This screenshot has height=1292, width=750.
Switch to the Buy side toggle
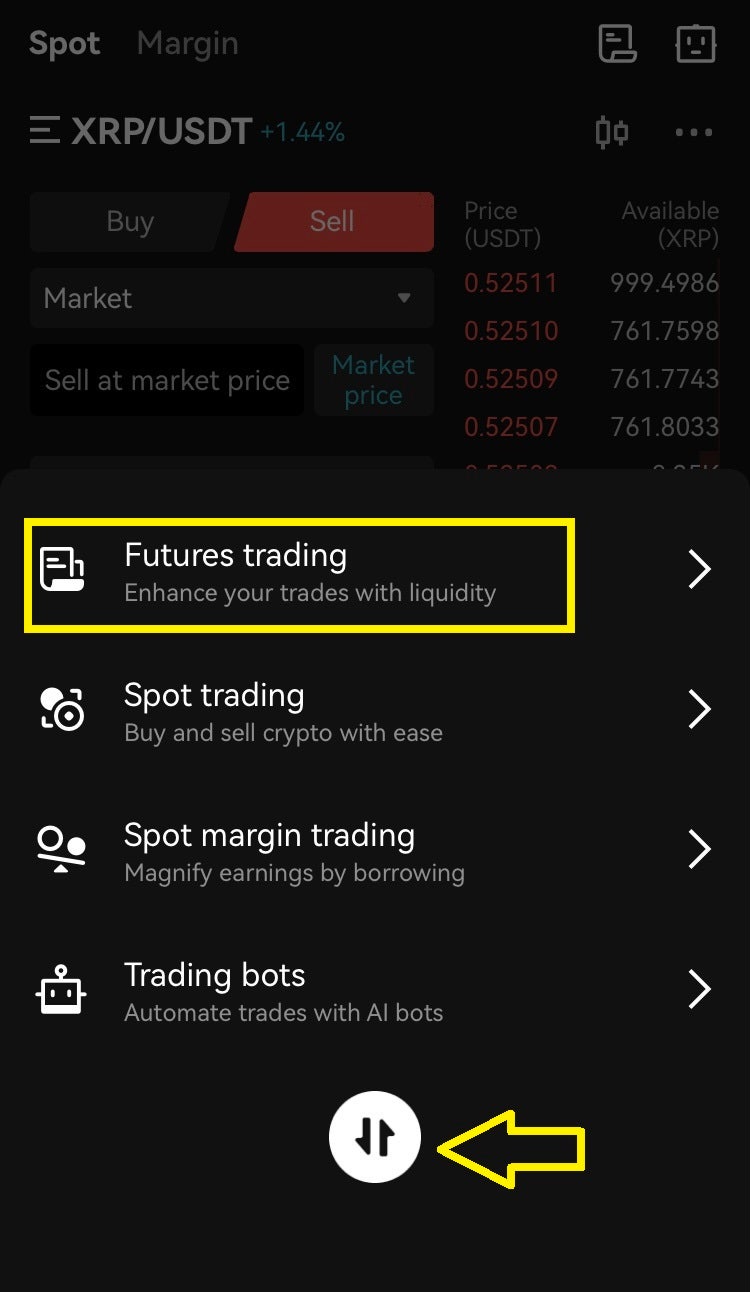tap(130, 221)
